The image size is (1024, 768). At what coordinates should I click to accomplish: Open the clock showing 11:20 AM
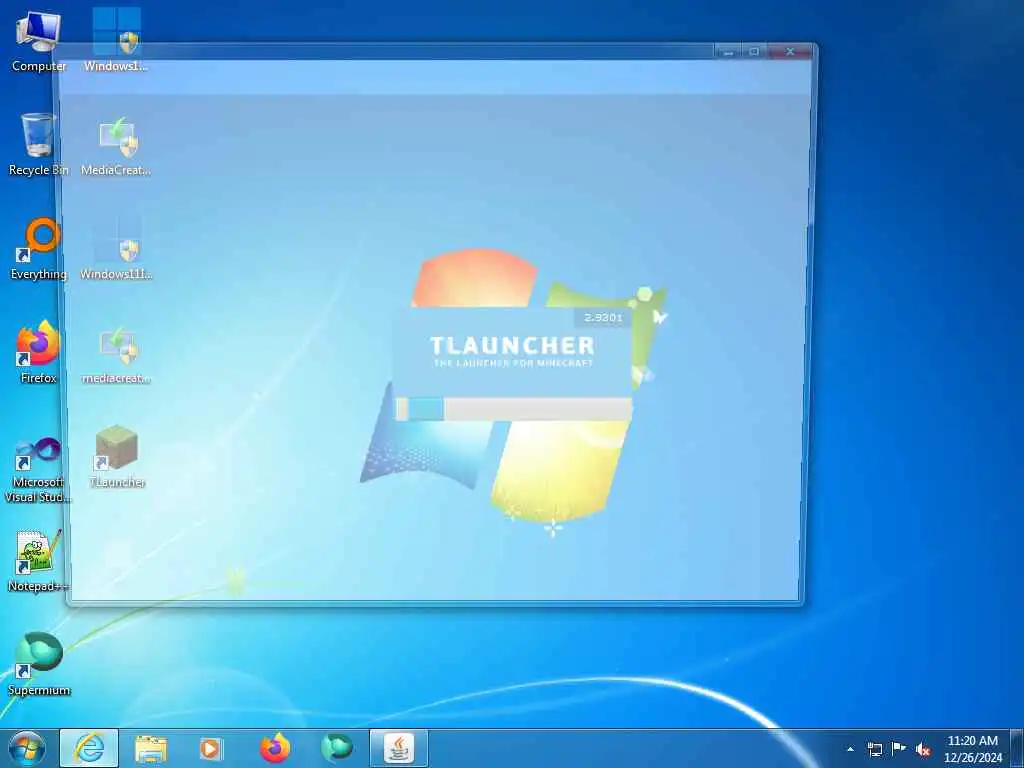pos(972,749)
